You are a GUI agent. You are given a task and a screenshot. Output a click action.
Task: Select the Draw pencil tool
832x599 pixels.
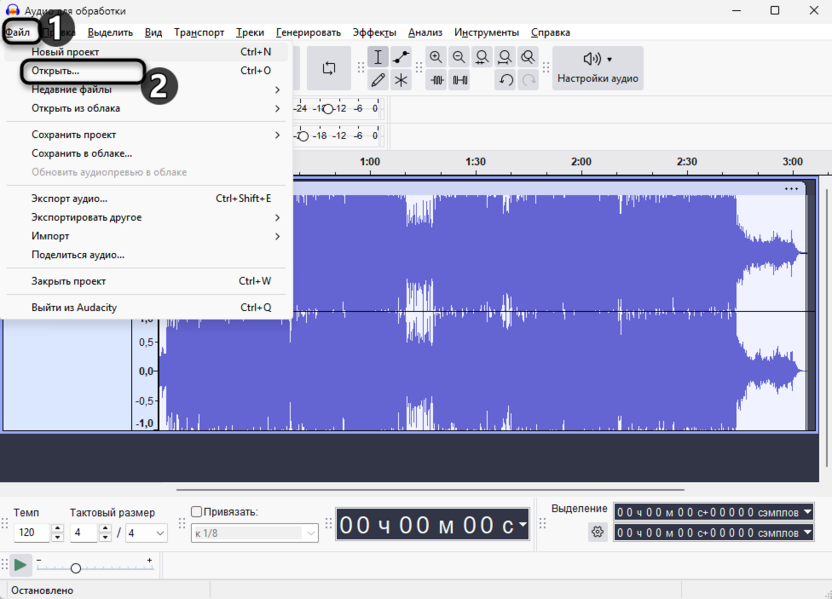click(x=377, y=80)
